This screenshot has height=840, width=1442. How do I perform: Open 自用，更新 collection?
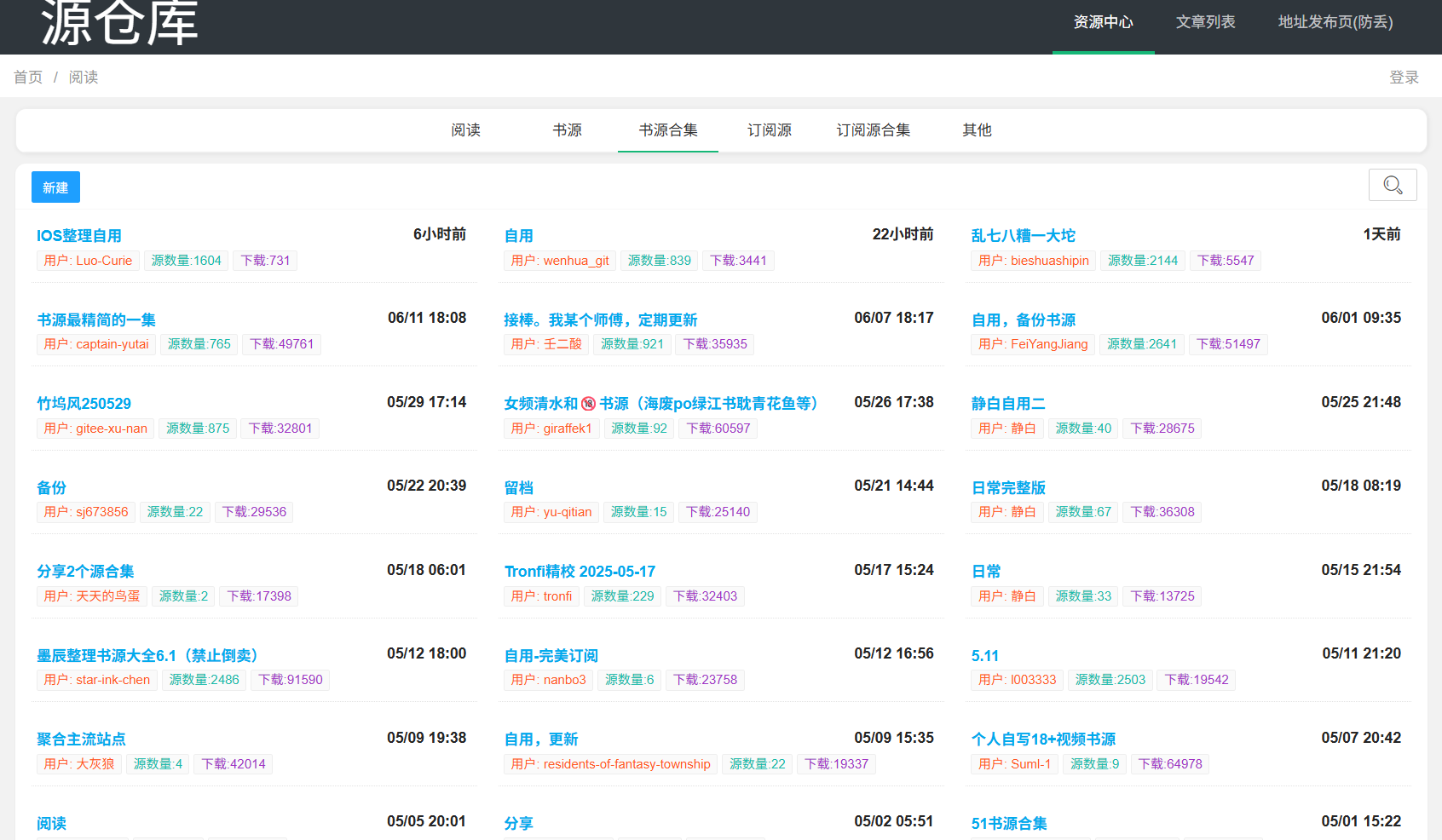[540, 739]
